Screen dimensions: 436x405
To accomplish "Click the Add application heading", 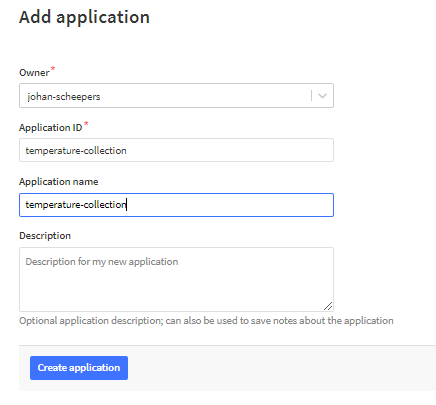I will pos(84,17).
